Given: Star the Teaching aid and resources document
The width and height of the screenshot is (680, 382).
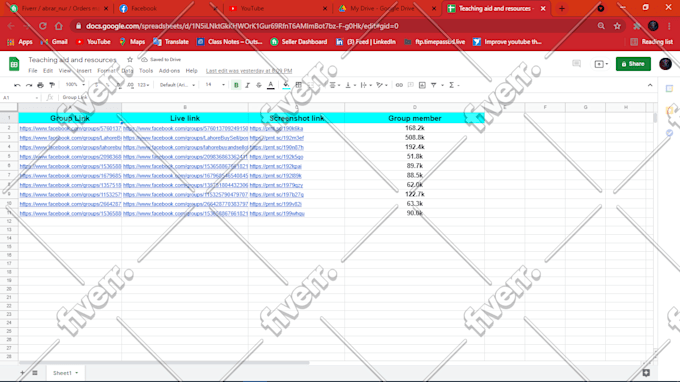Looking at the screenshot, I should [x=130, y=59].
